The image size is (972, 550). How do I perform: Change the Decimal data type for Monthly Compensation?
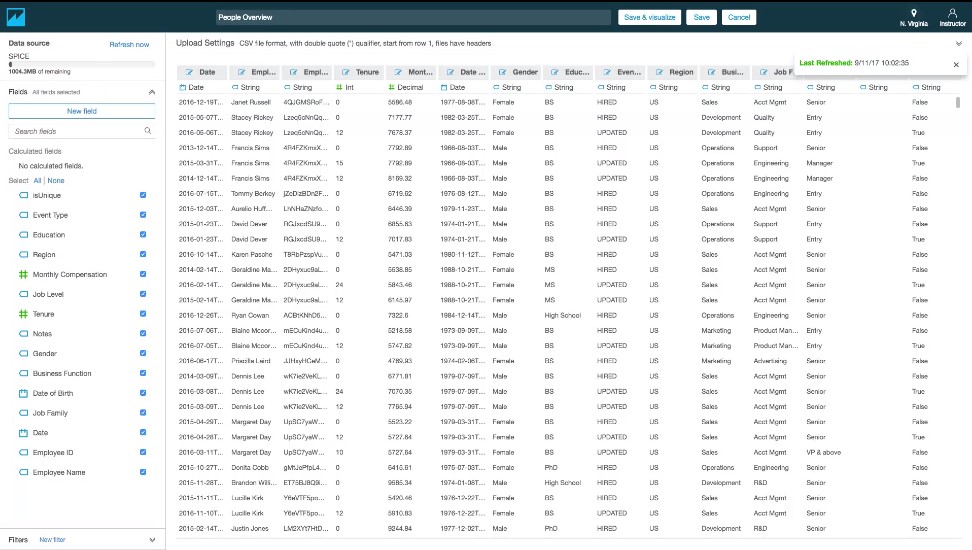405,87
